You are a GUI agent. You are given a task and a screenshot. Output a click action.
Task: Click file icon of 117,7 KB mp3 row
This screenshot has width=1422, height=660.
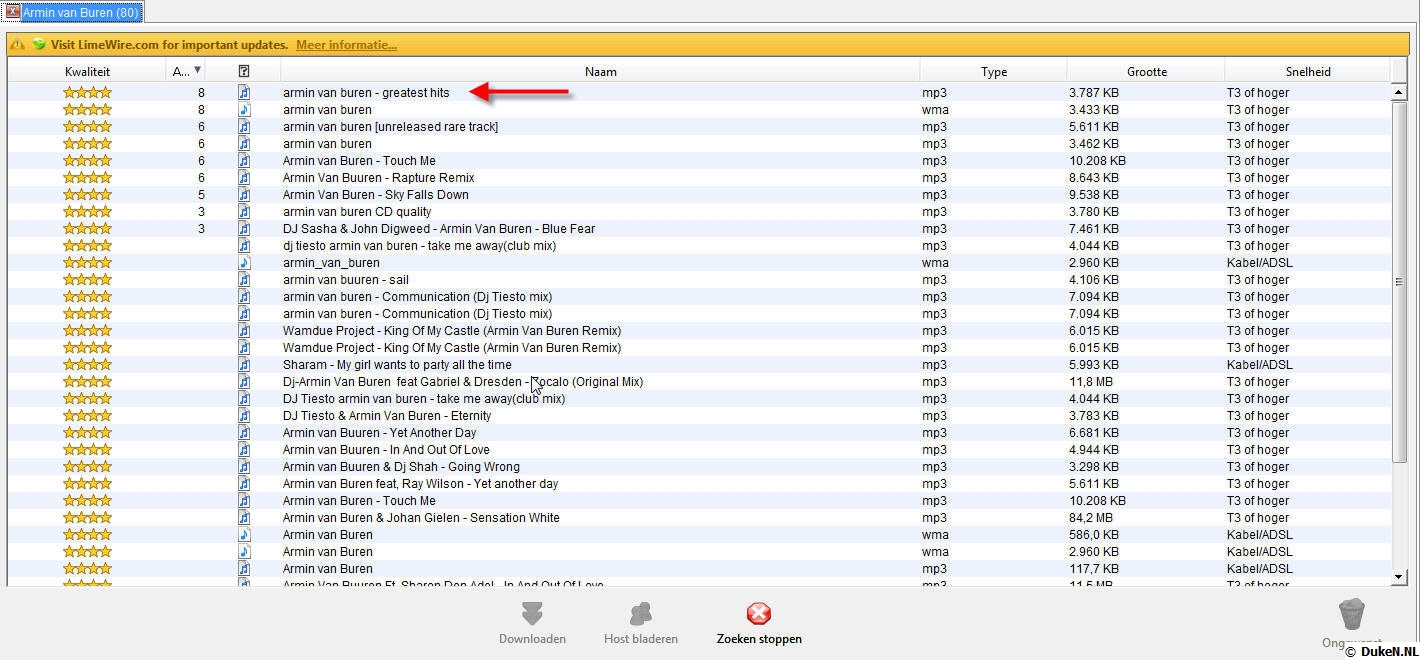coord(244,568)
